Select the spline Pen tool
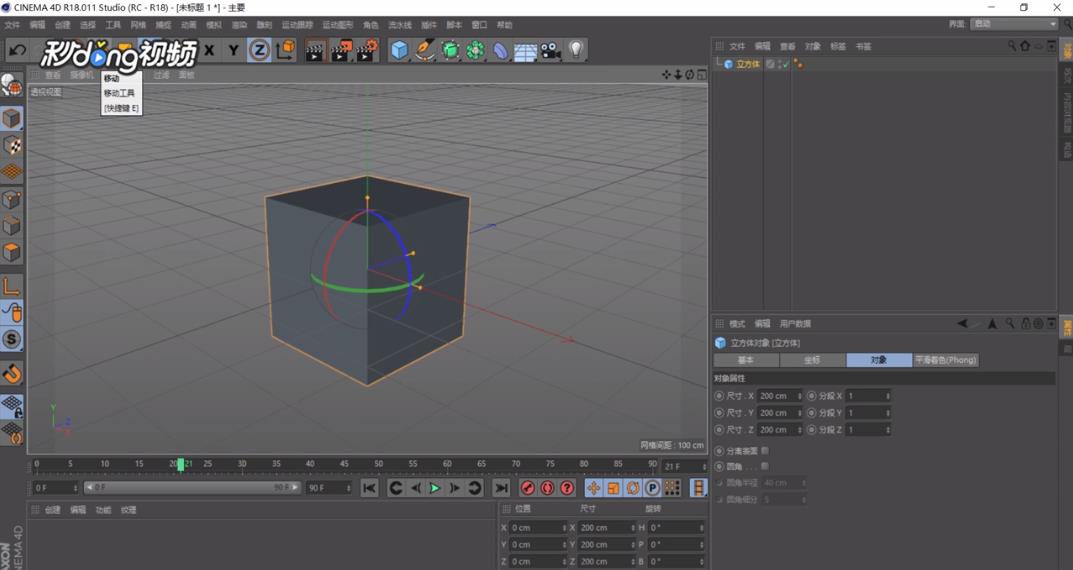Screen dimensions: 1073x570 [x=425, y=50]
